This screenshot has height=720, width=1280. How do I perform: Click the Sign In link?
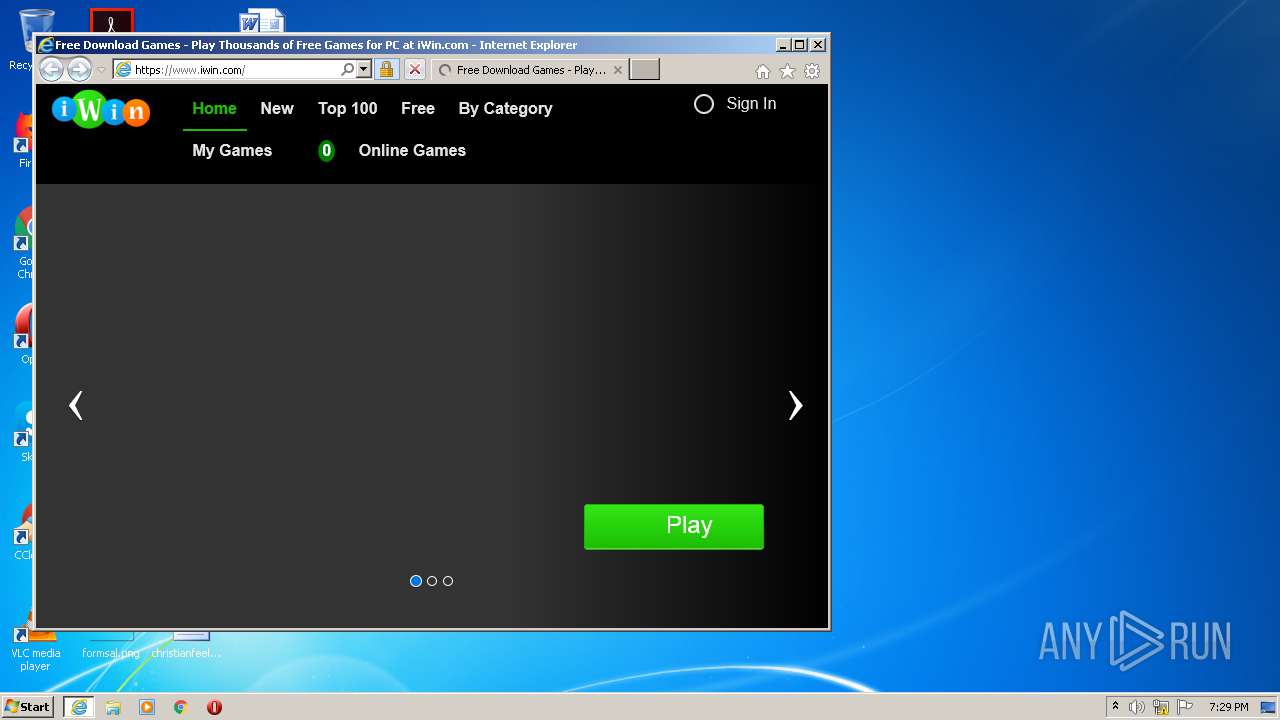point(751,103)
